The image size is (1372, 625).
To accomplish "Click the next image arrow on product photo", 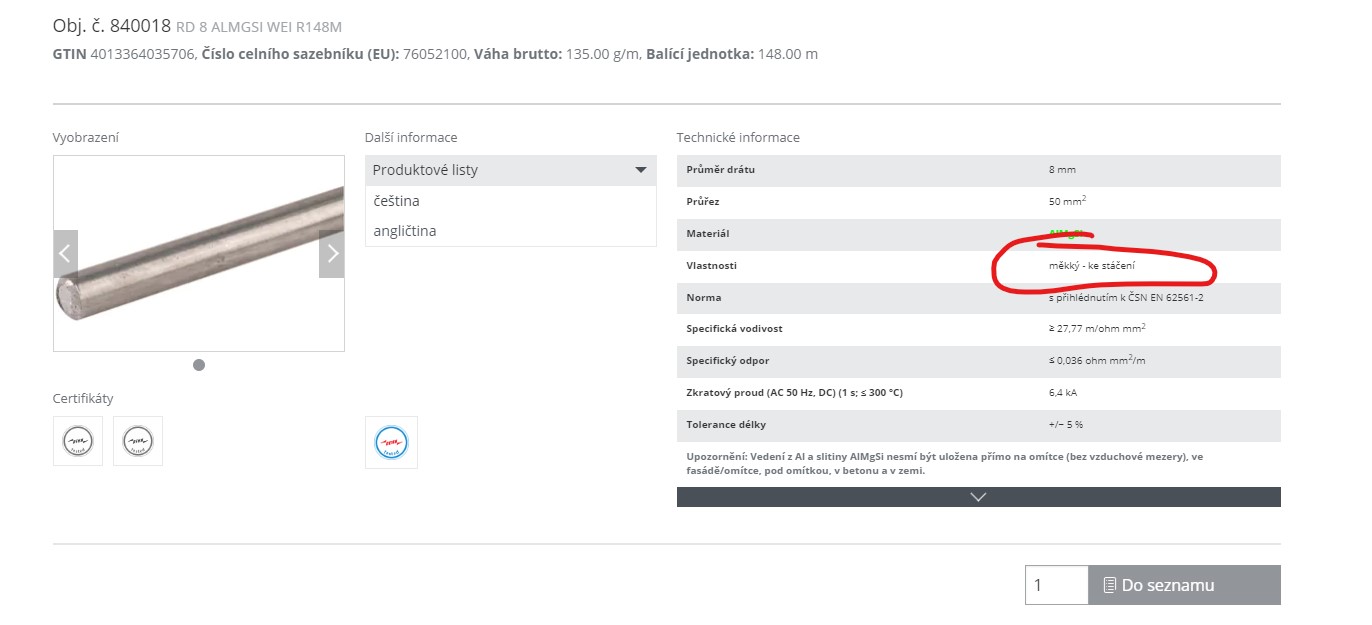I will tap(332, 254).
